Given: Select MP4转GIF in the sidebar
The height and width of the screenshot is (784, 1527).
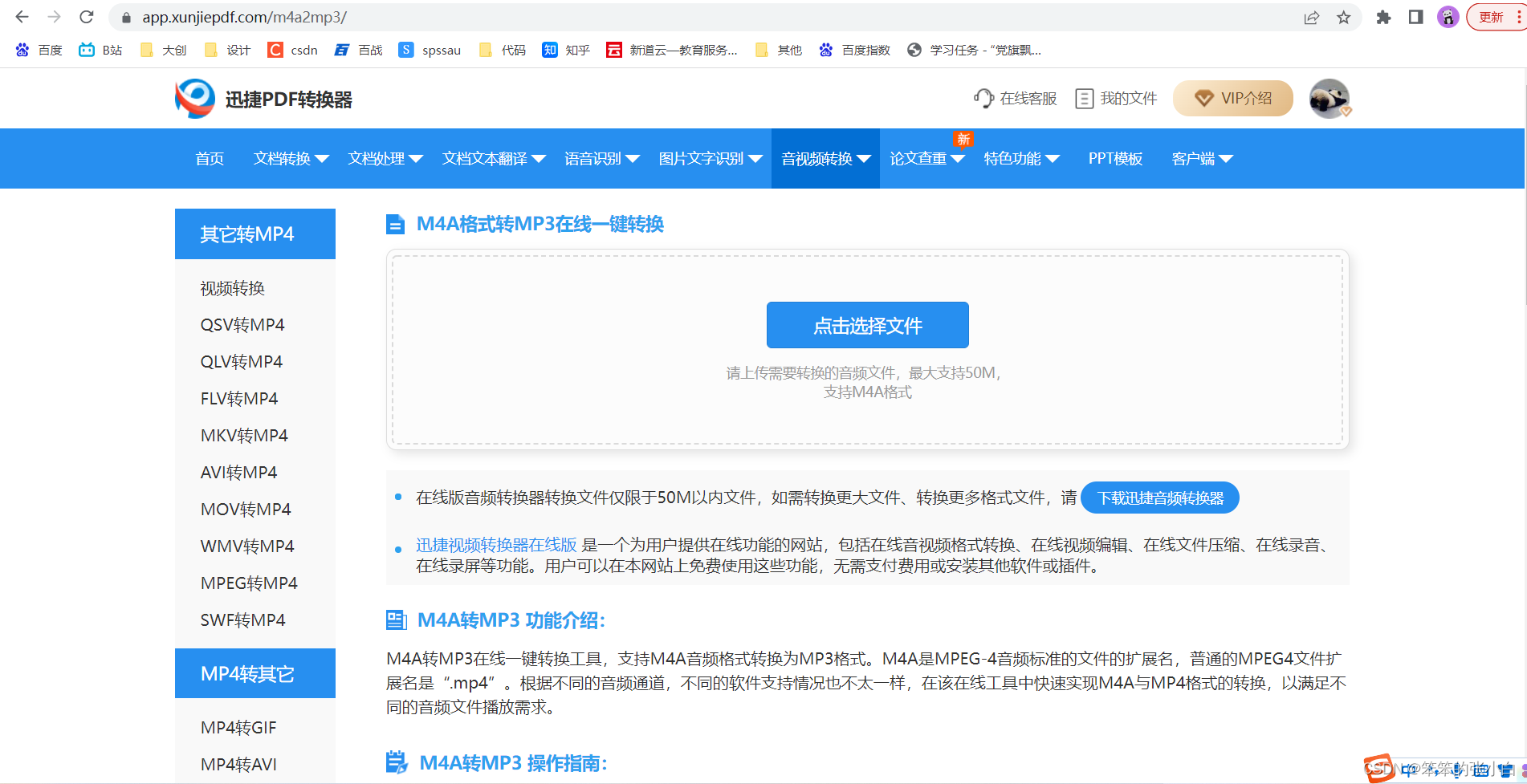Looking at the screenshot, I should (x=238, y=728).
